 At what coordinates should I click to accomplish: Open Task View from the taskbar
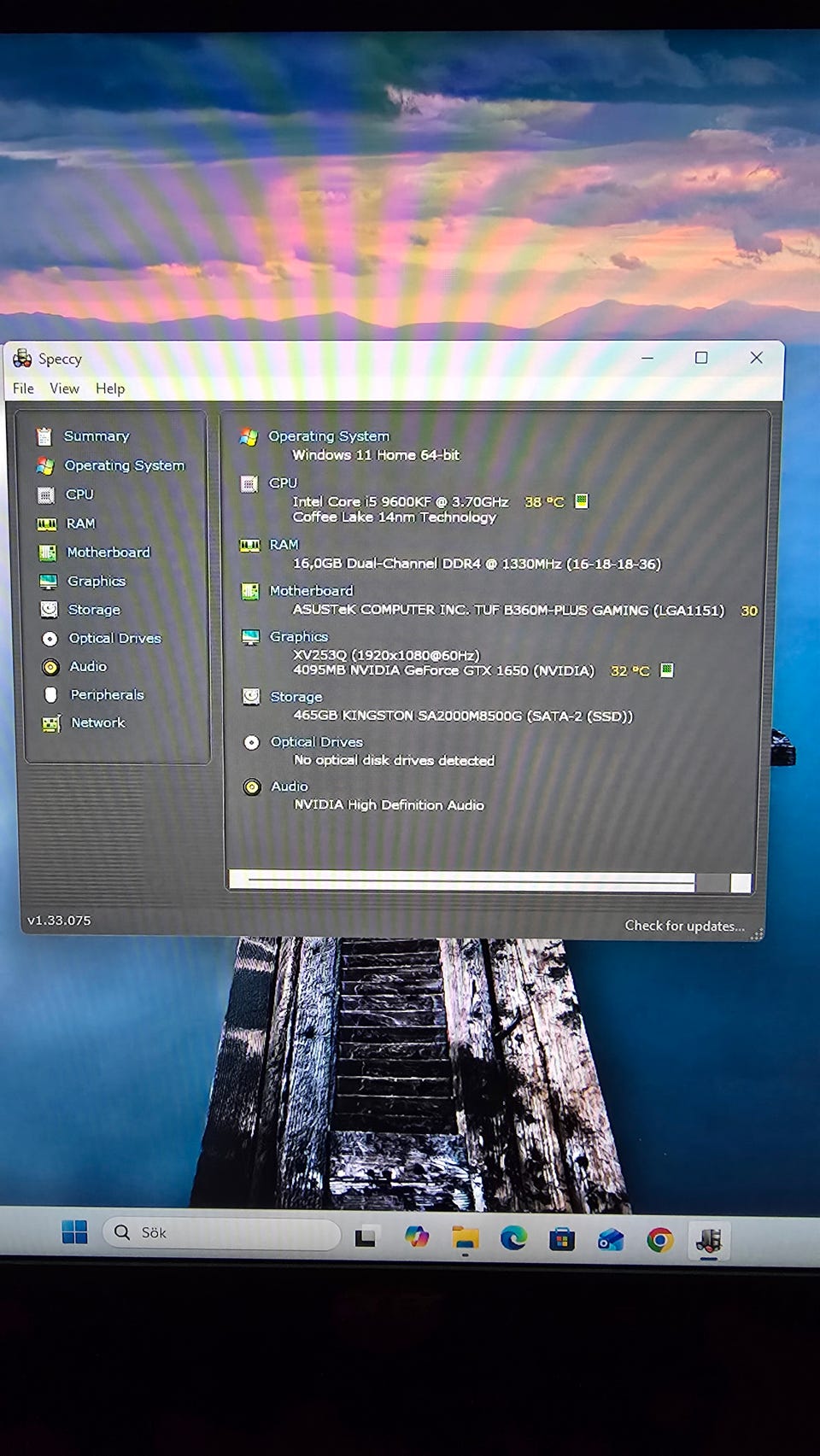tap(366, 1237)
